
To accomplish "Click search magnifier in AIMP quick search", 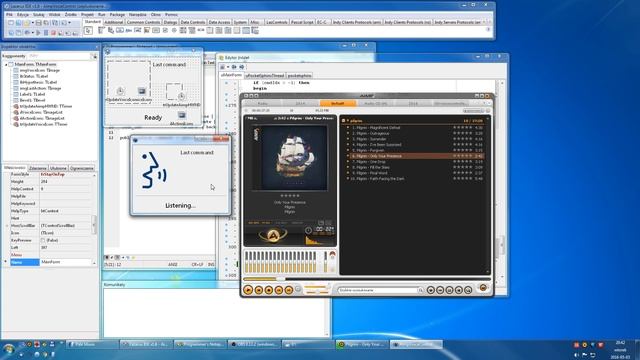I will (420, 290).
